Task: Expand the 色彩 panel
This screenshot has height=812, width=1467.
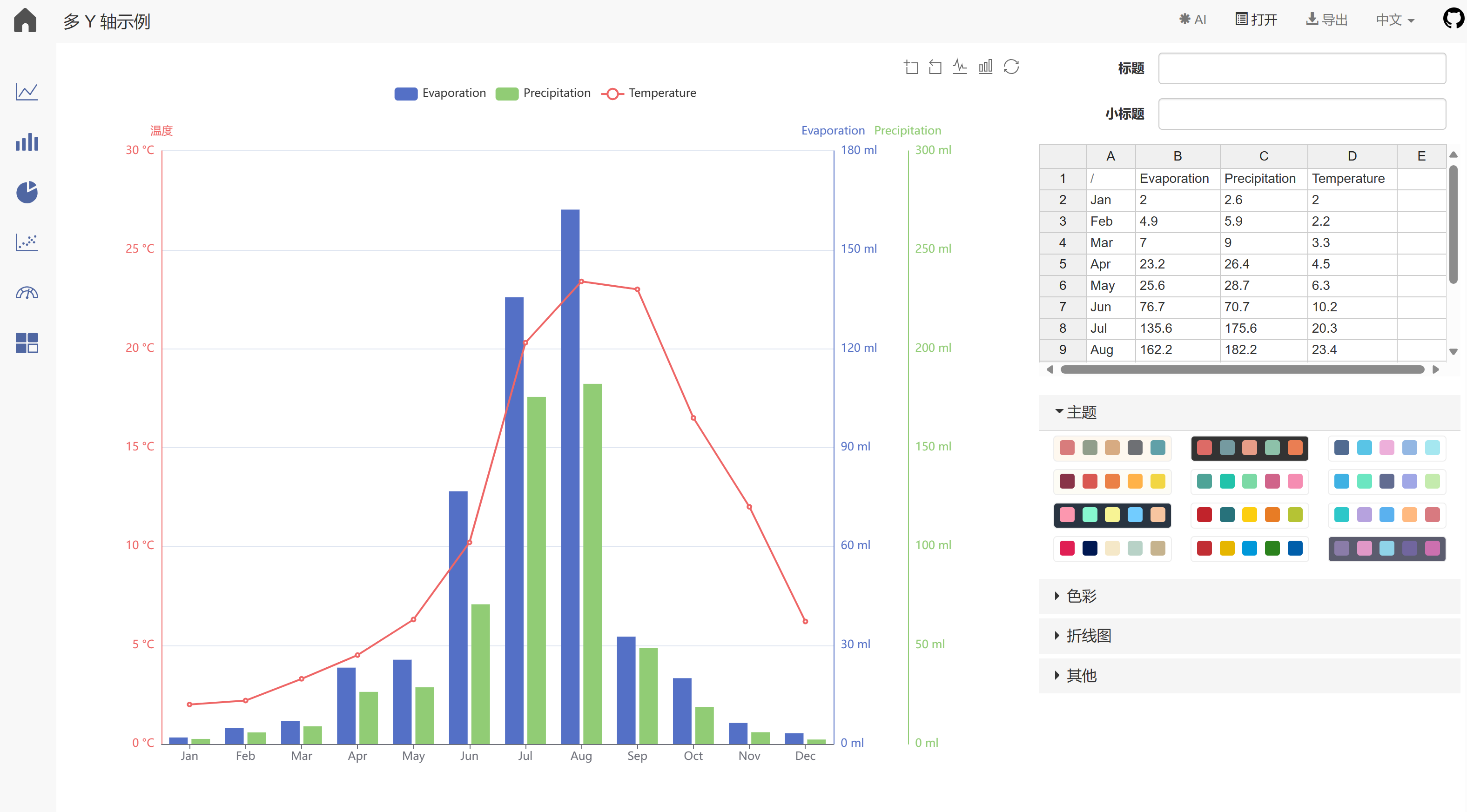Action: click(1080, 596)
